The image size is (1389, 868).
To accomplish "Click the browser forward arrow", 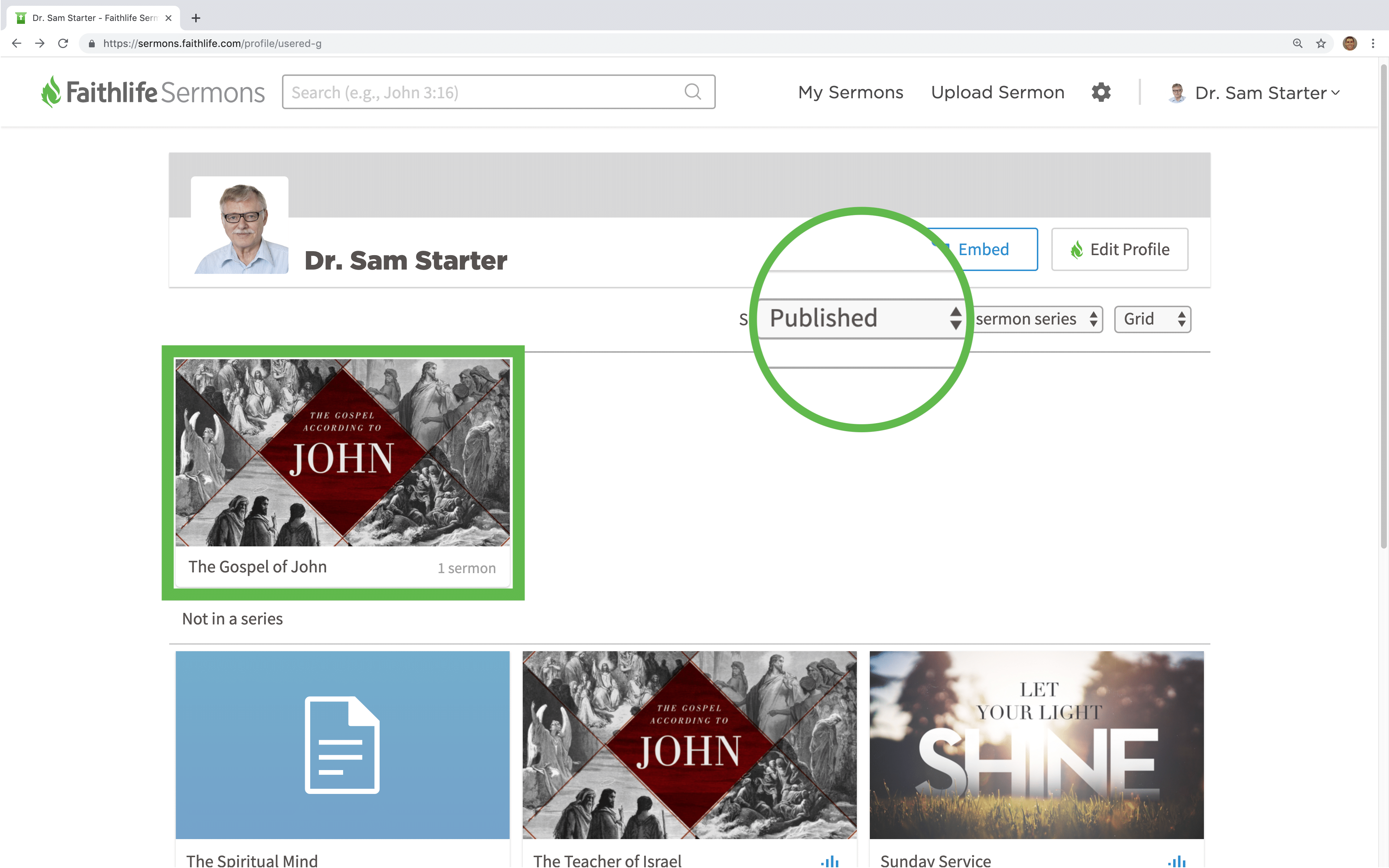I will pos(40,44).
